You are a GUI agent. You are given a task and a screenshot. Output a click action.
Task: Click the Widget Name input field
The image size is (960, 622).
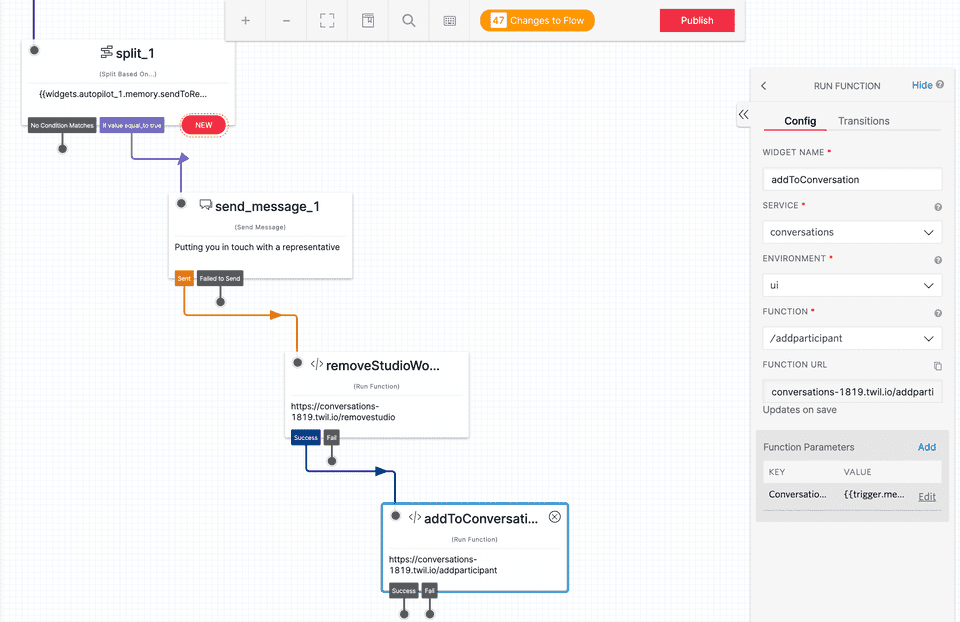coord(851,179)
